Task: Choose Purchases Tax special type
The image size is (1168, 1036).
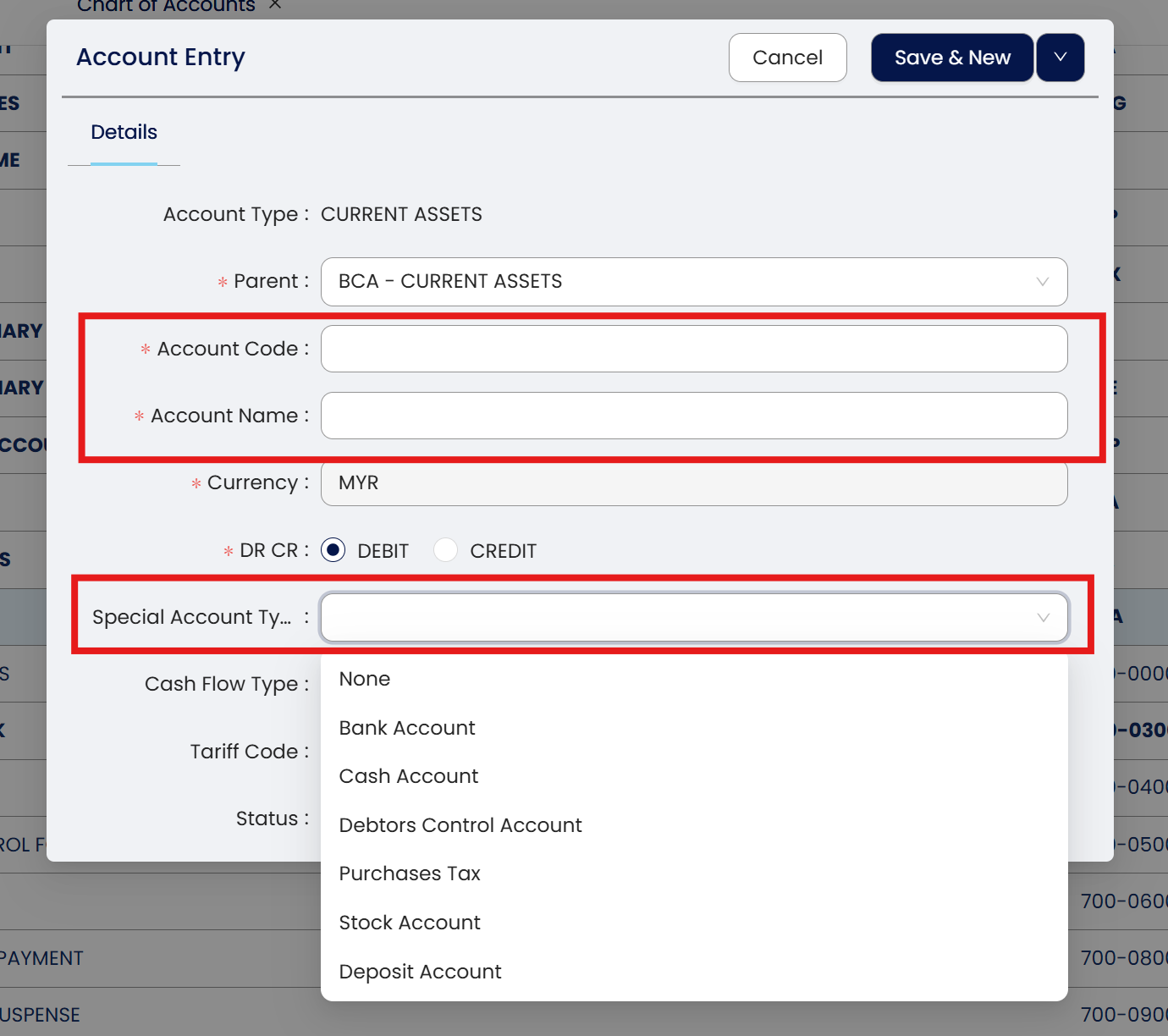Action: point(410,873)
